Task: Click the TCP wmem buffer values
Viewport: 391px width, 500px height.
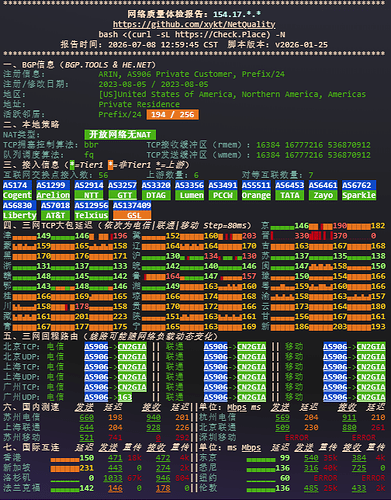Action: tap(313, 155)
